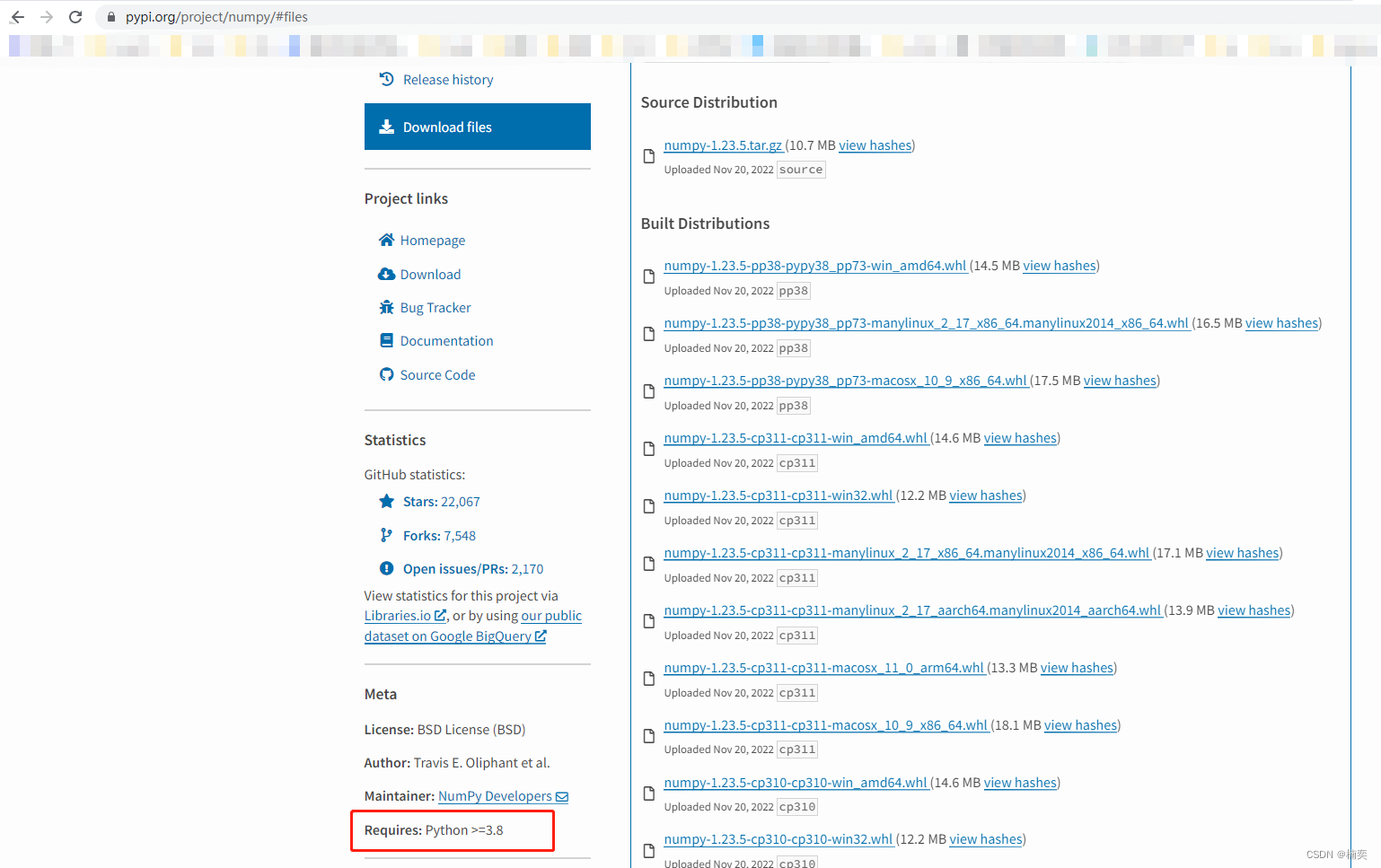Download cp311 manylinux x86_64 wheel
The image size is (1381, 868).
pos(907,553)
